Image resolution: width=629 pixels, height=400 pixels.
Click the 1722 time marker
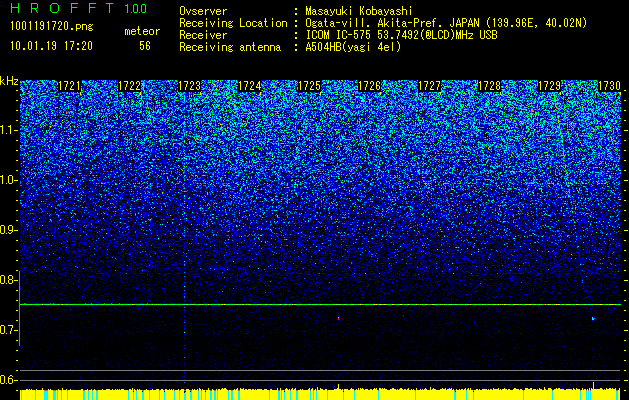[x=130, y=86]
